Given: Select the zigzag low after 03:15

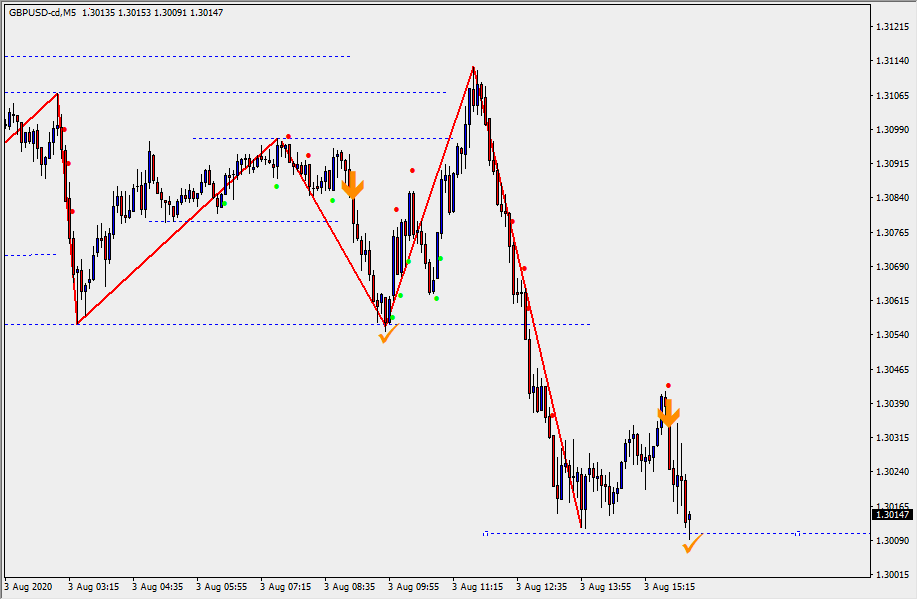Looking at the screenshot, I should (x=77, y=323).
